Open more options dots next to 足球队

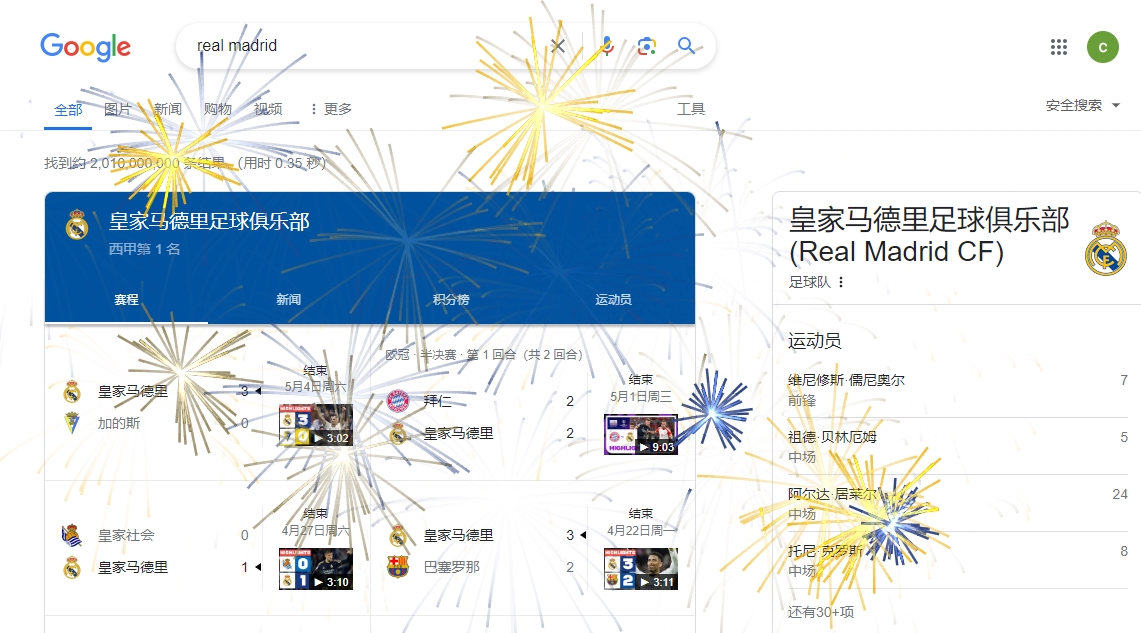840,282
